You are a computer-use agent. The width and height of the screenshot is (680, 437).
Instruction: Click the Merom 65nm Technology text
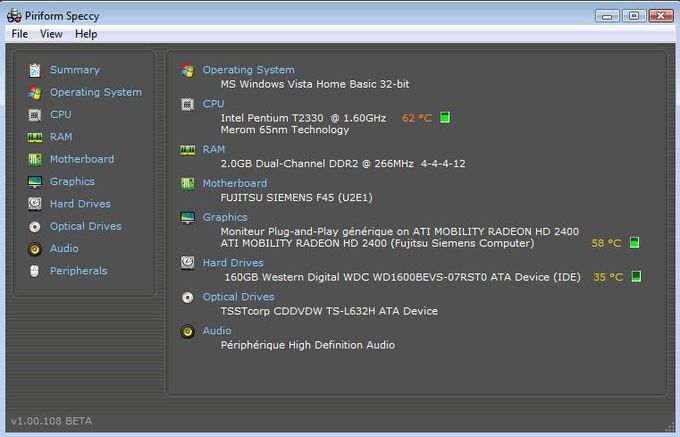pos(284,130)
